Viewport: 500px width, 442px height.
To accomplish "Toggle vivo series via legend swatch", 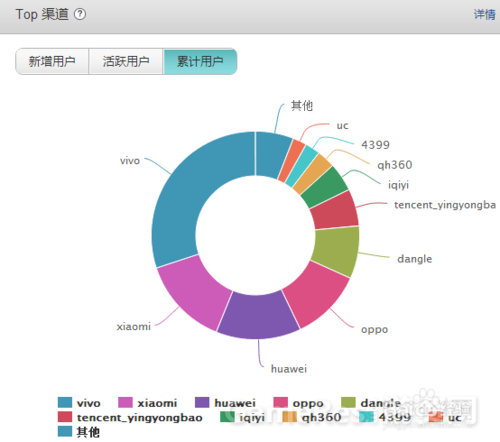I will tap(65, 402).
